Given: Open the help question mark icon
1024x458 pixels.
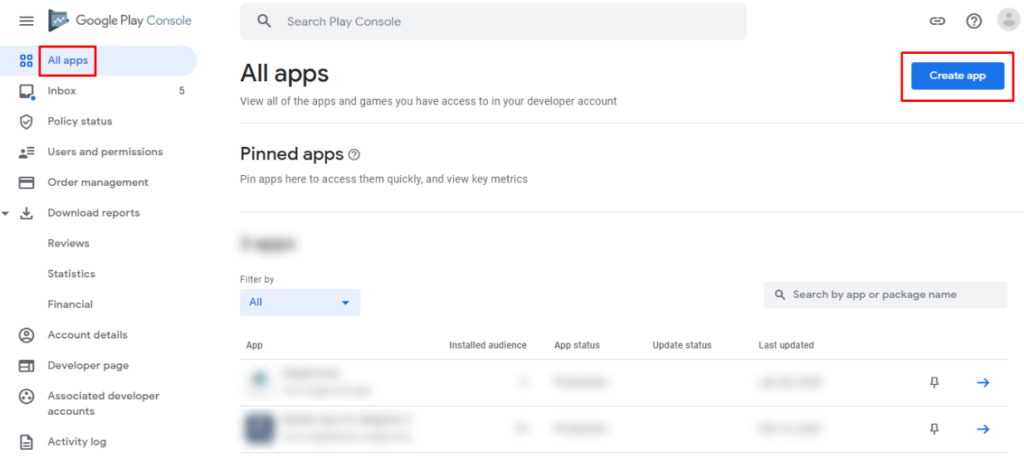Looking at the screenshot, I should 973,21.
